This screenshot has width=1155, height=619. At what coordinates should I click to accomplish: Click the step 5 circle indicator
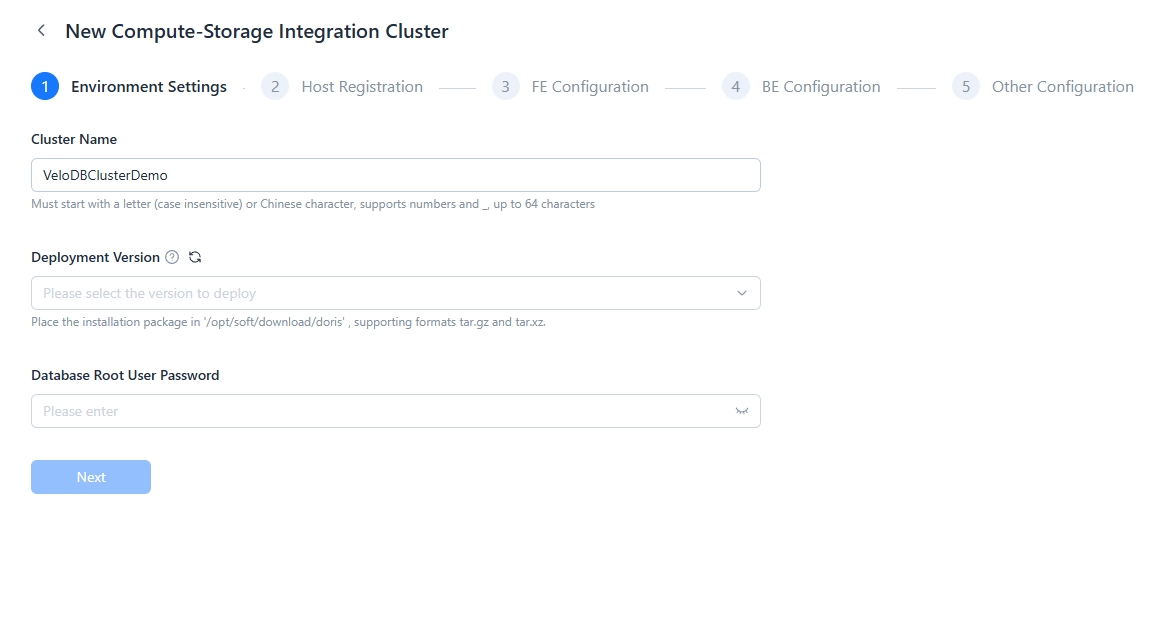(x=966, y=86)
